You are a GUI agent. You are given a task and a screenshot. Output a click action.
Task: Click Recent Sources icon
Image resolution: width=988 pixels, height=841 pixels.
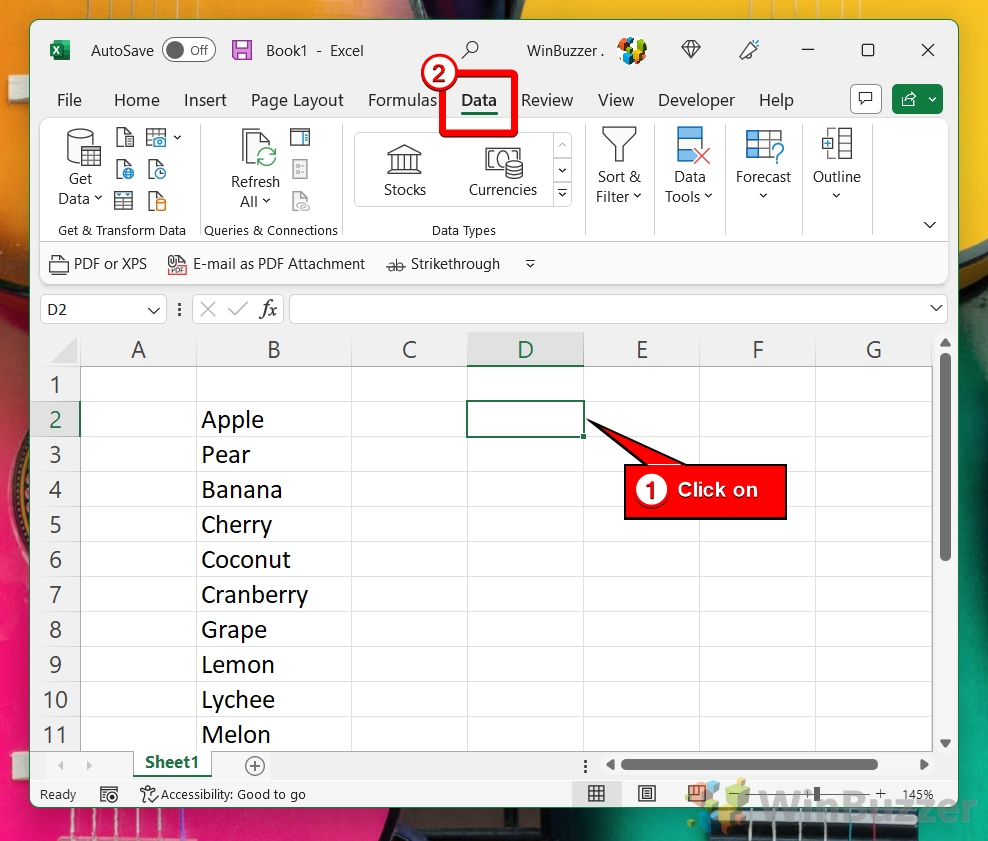[157, 169]
